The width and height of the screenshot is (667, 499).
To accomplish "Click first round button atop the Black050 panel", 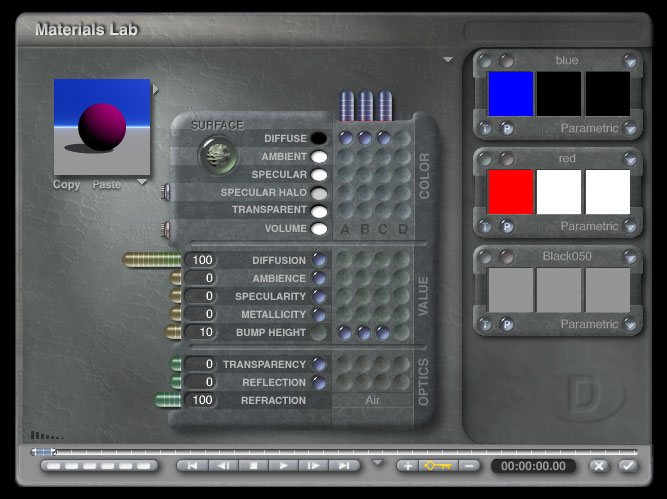I will 485,257.
